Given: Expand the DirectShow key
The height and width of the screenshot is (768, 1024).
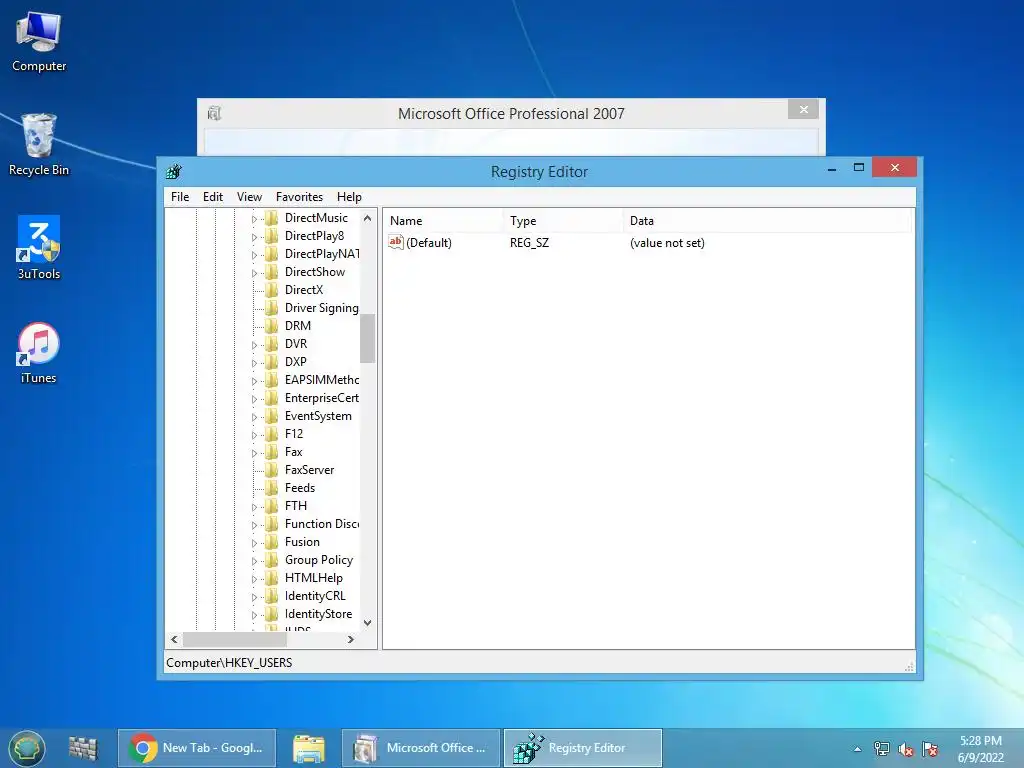Looking at the screenshot, I should point(254,273).
